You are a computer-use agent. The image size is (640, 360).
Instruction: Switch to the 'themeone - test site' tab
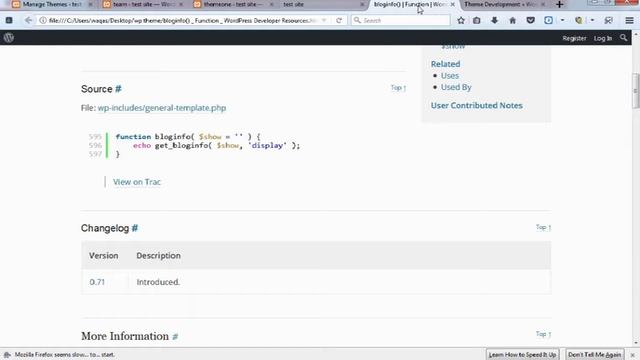pos(233,4)
